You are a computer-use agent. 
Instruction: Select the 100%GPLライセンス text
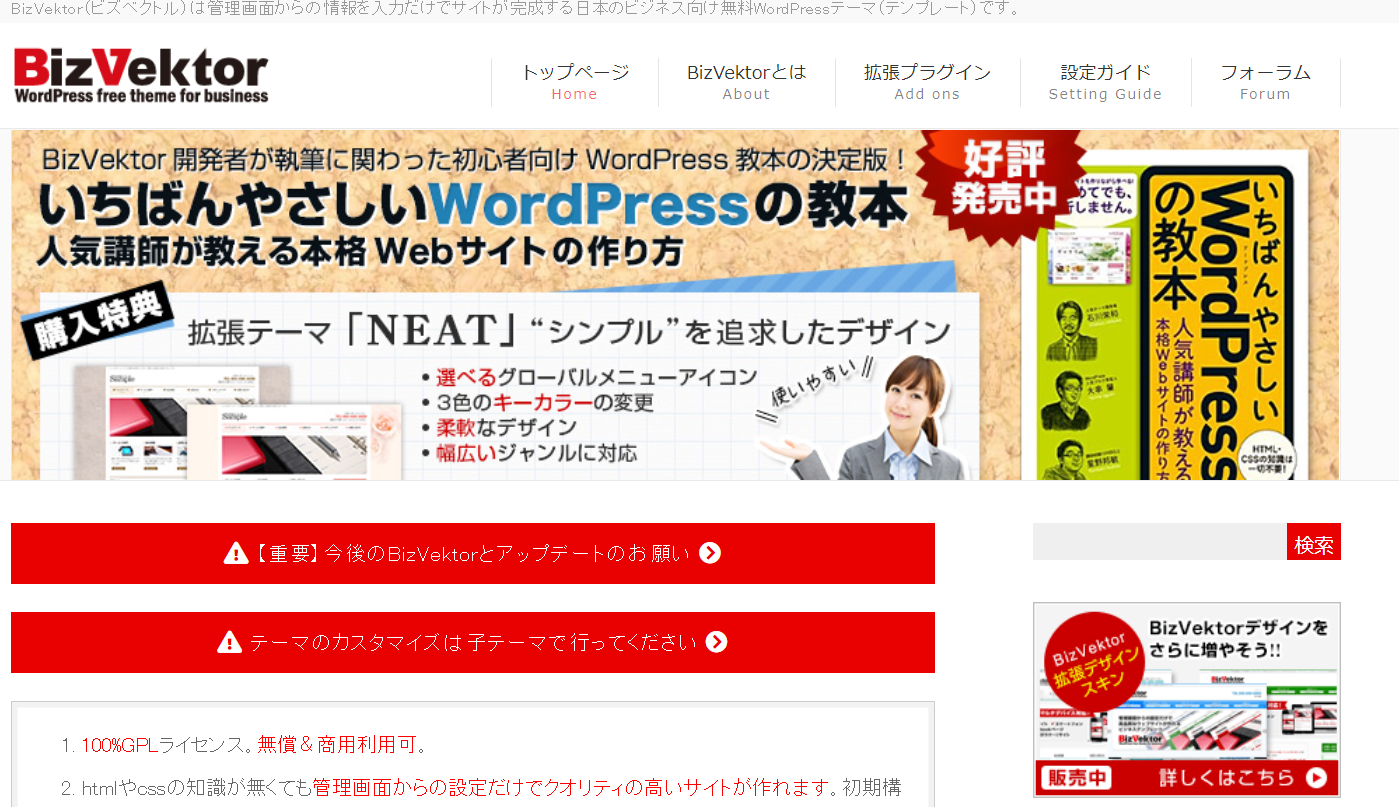coord(161,745)
